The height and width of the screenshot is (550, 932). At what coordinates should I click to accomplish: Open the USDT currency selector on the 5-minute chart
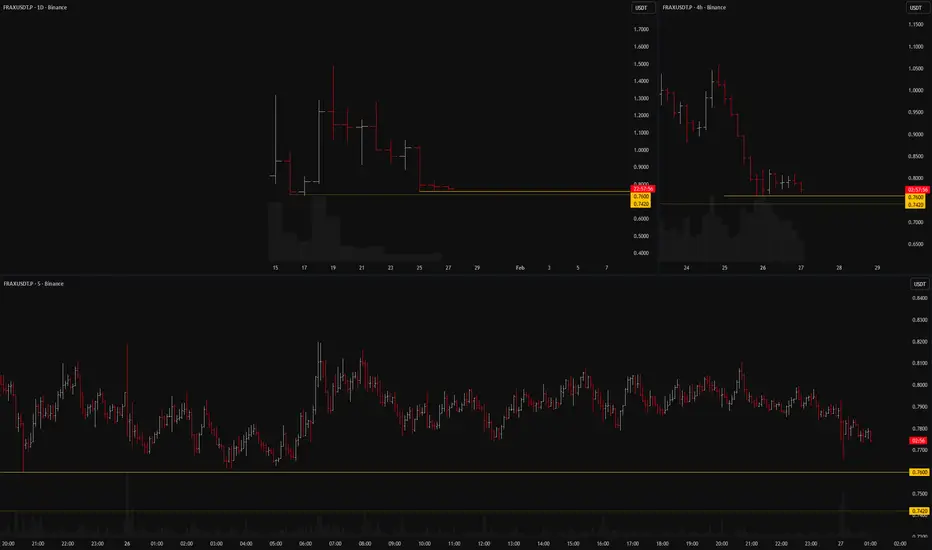[919, 284]
